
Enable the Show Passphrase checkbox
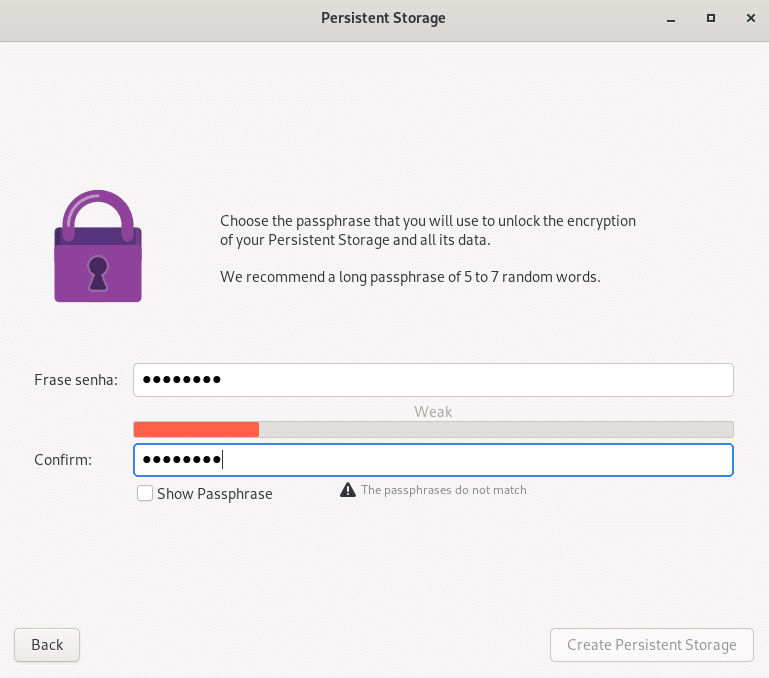coord(145,493)
